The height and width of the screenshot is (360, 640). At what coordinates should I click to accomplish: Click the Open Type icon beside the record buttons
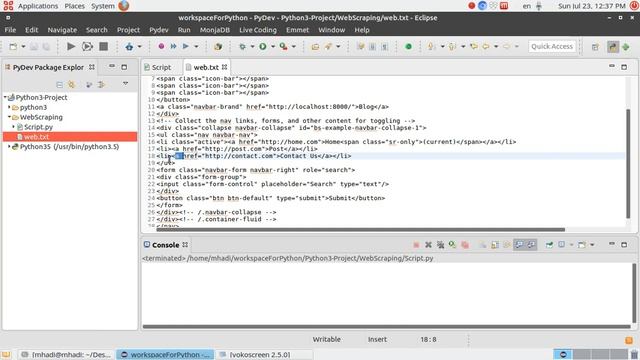218,47
